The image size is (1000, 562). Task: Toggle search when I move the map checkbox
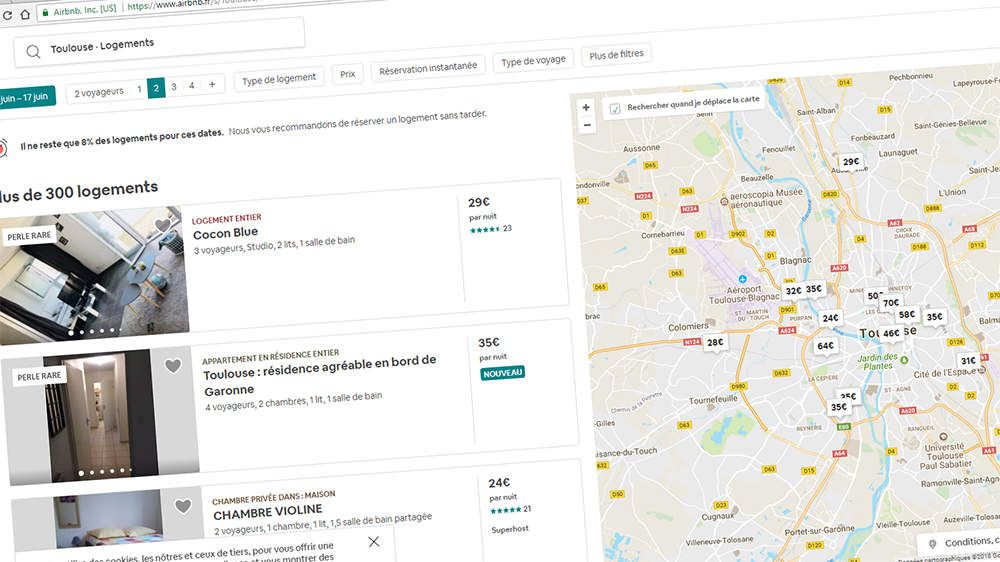pyautogui.click(x=615, y=108)
